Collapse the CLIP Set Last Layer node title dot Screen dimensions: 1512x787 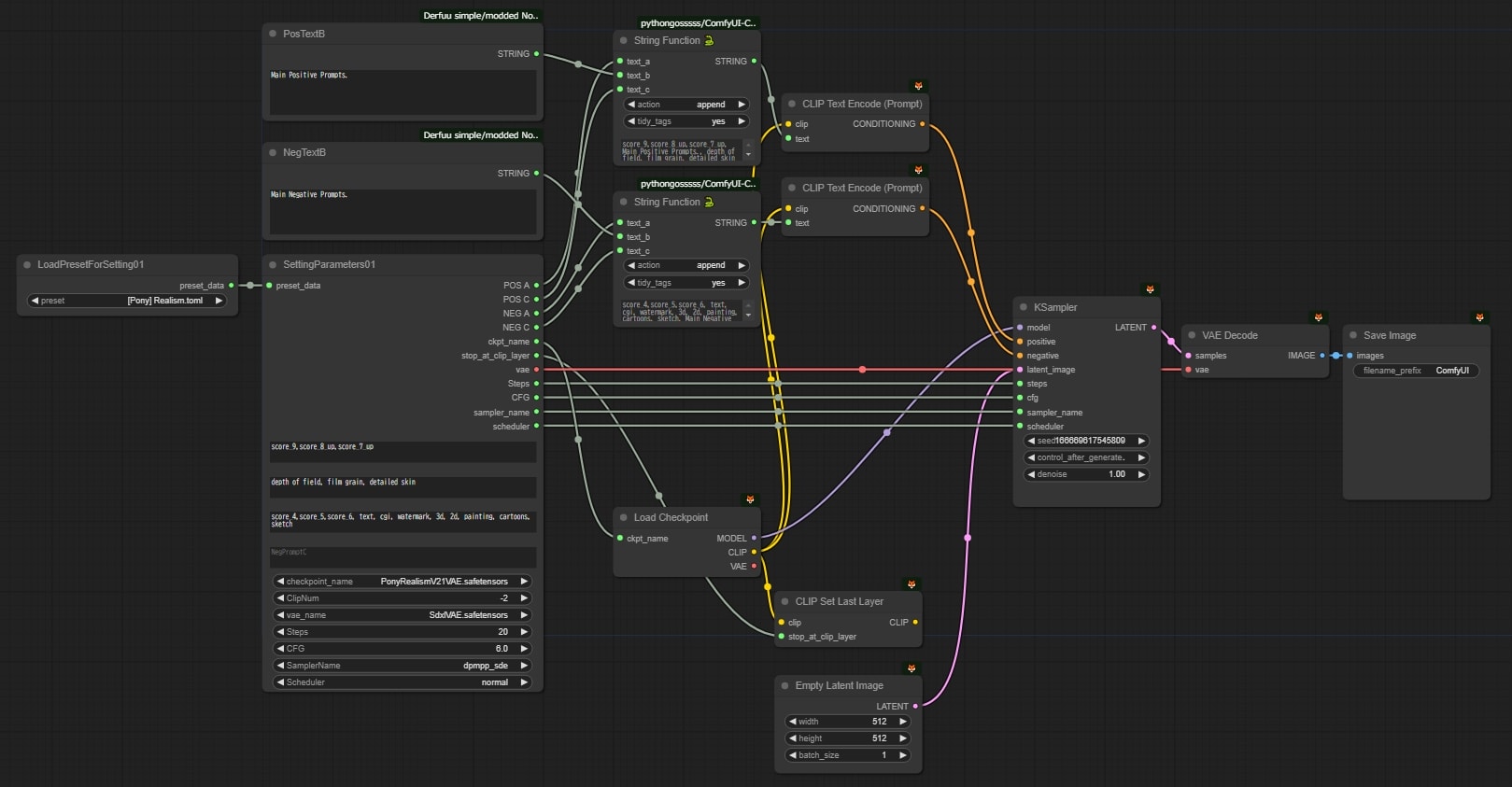[785, 601]
